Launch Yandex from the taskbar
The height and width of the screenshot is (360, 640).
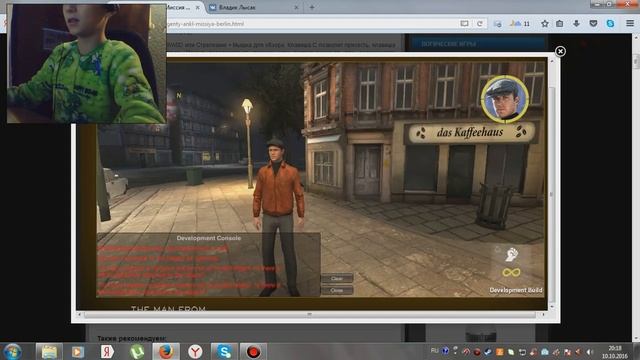point(107,351)
